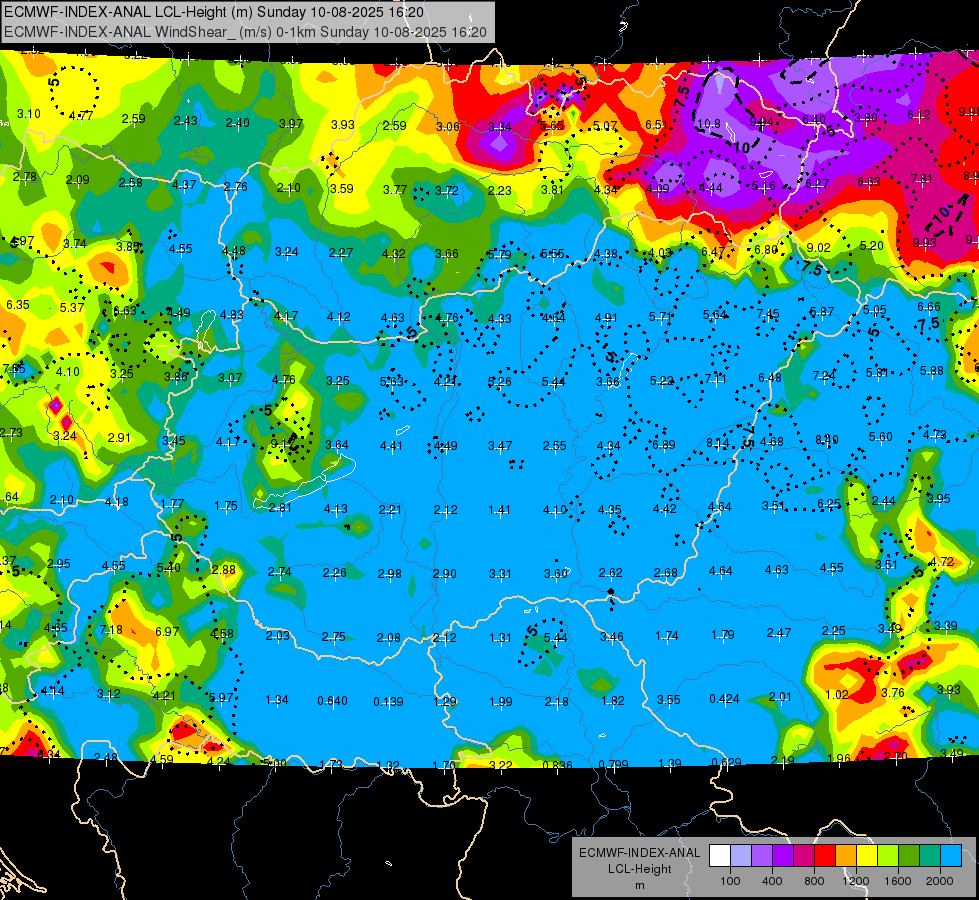Click the wind shear value '0.640'
This screenshot has height=900, width=979.
click(x=332, y=700)
